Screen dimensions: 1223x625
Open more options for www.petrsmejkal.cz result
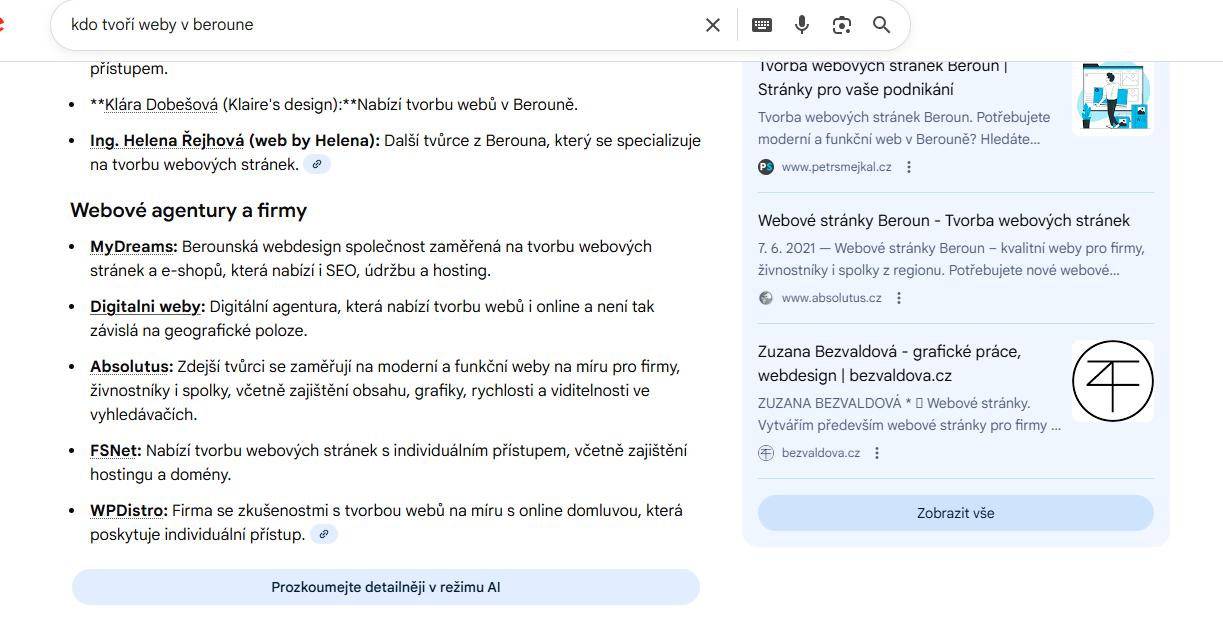909,167
